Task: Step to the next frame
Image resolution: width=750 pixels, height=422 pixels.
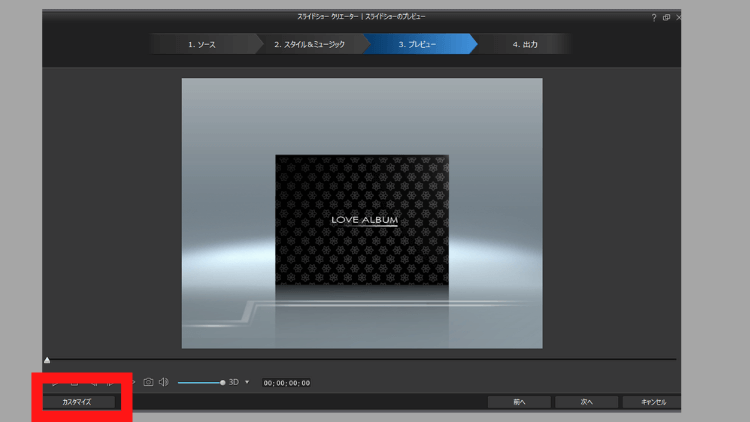Action: coord(110,382)
